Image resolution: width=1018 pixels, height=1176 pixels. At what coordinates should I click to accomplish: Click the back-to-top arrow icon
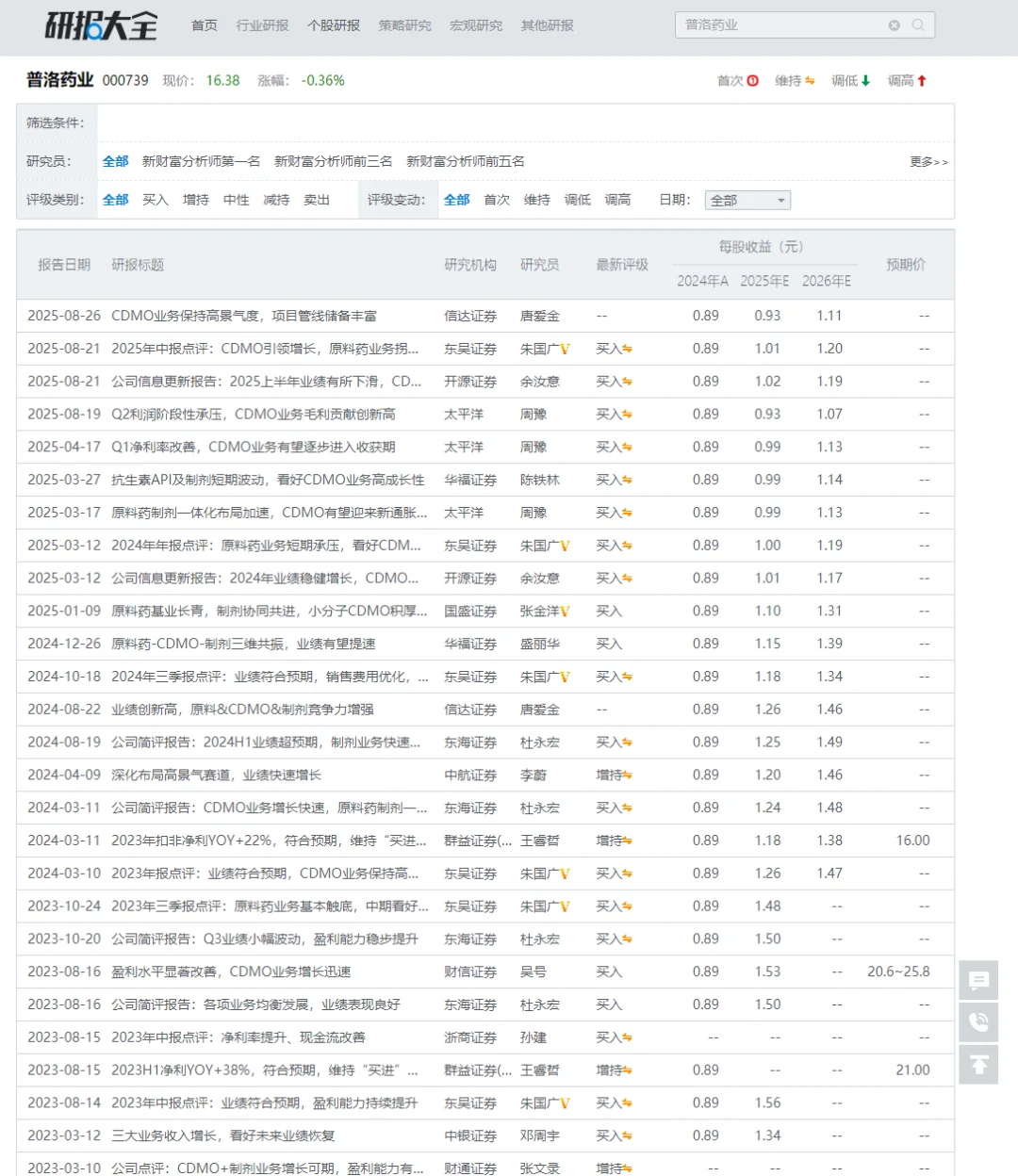click(978, 1066)
